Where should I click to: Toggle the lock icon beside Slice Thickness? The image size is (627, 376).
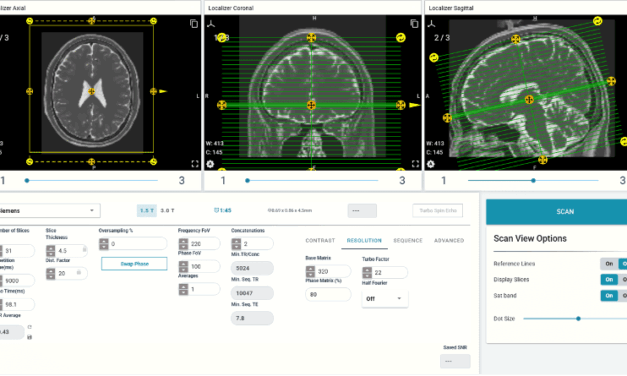click(x=84, y=250)
